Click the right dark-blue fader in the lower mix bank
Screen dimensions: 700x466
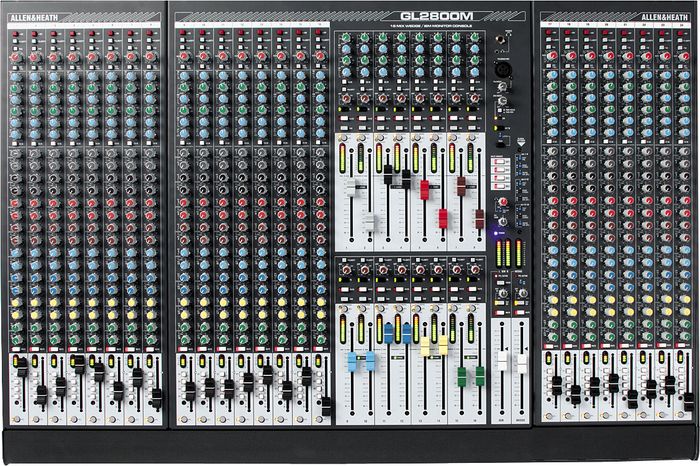click(407, 333)
